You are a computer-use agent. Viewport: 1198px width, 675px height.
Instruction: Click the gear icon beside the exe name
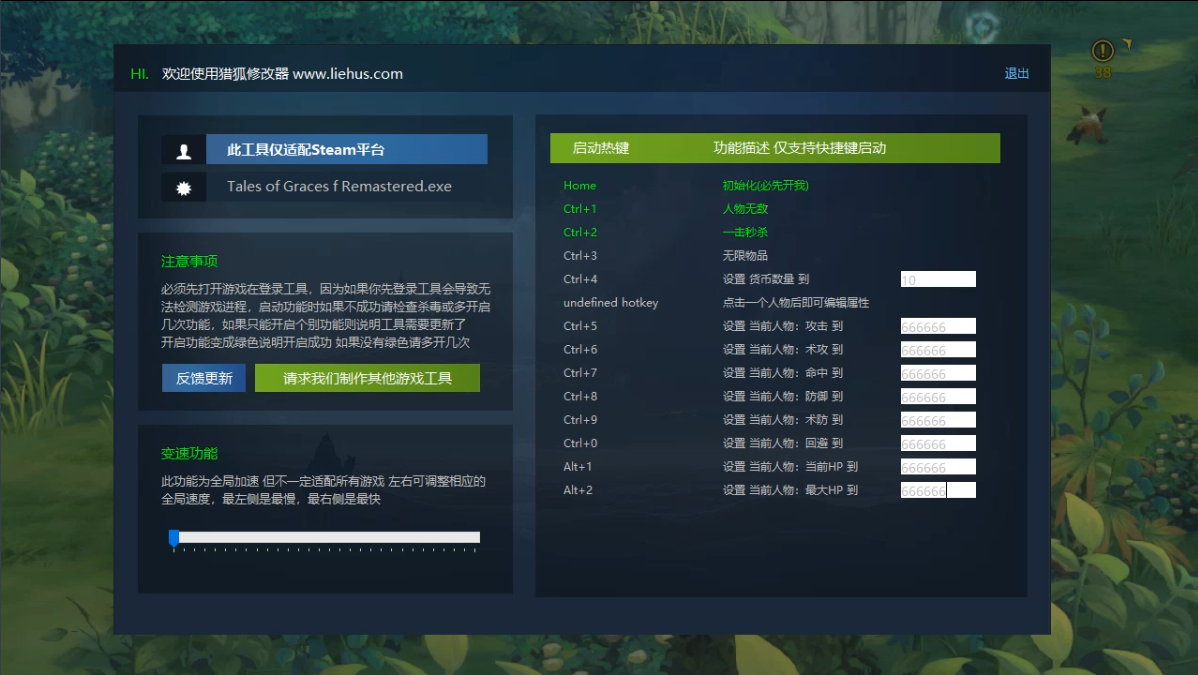[x=183, y=187]
